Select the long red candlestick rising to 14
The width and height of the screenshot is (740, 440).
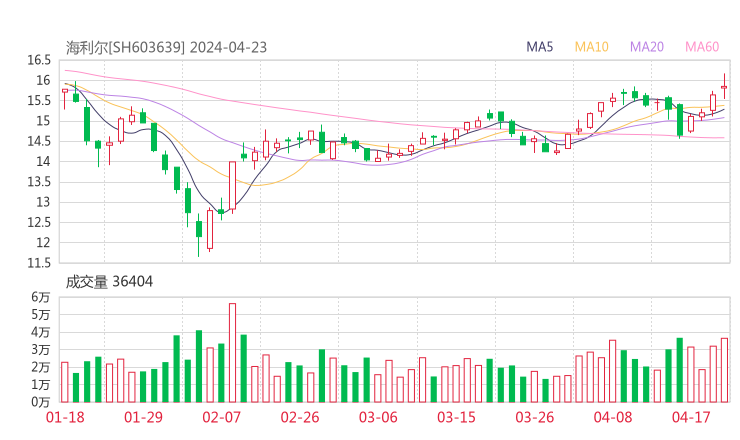coord(232,186)
